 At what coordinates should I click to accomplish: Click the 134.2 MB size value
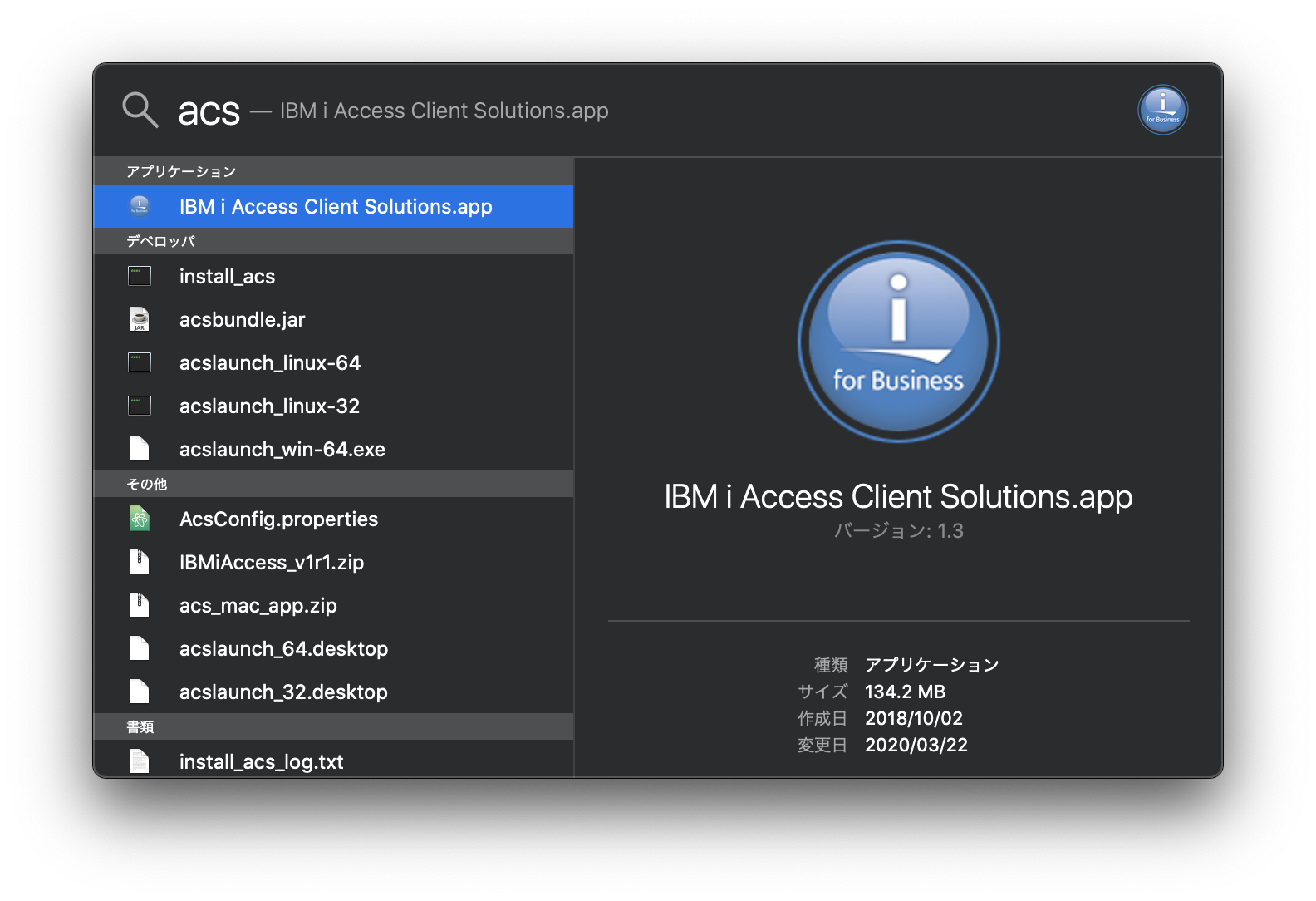coord(905,692)
